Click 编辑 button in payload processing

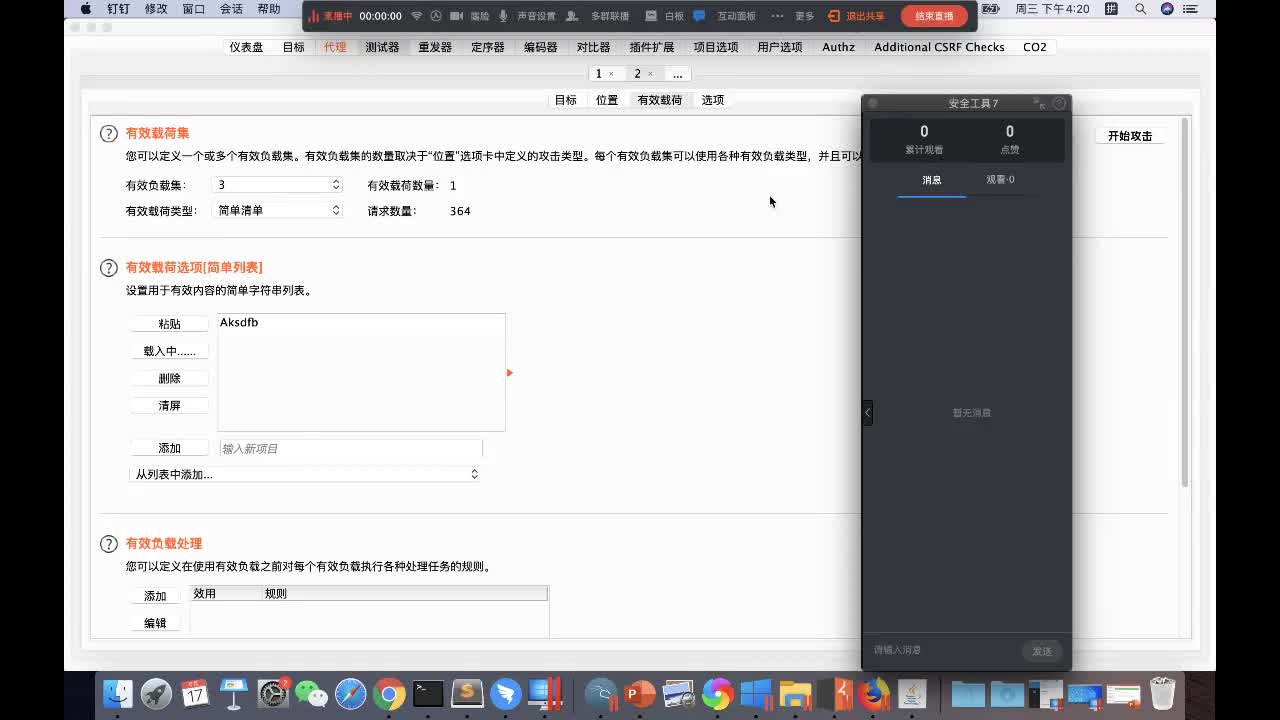point(155,623)
